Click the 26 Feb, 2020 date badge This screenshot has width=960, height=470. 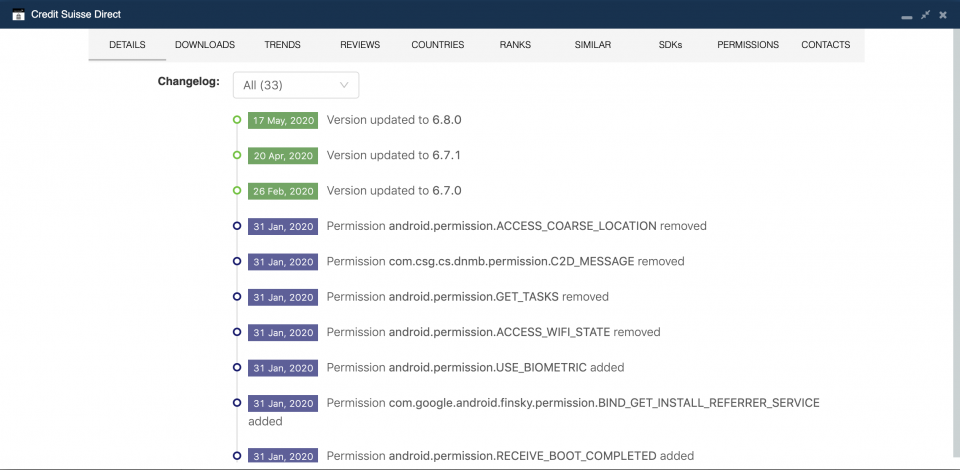[283, 191]
